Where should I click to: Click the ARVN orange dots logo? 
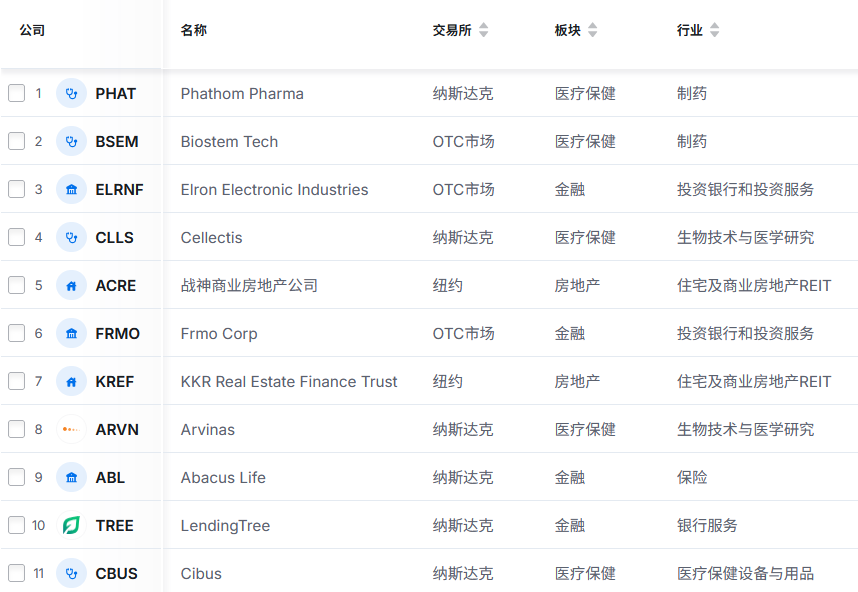point(71,430)
